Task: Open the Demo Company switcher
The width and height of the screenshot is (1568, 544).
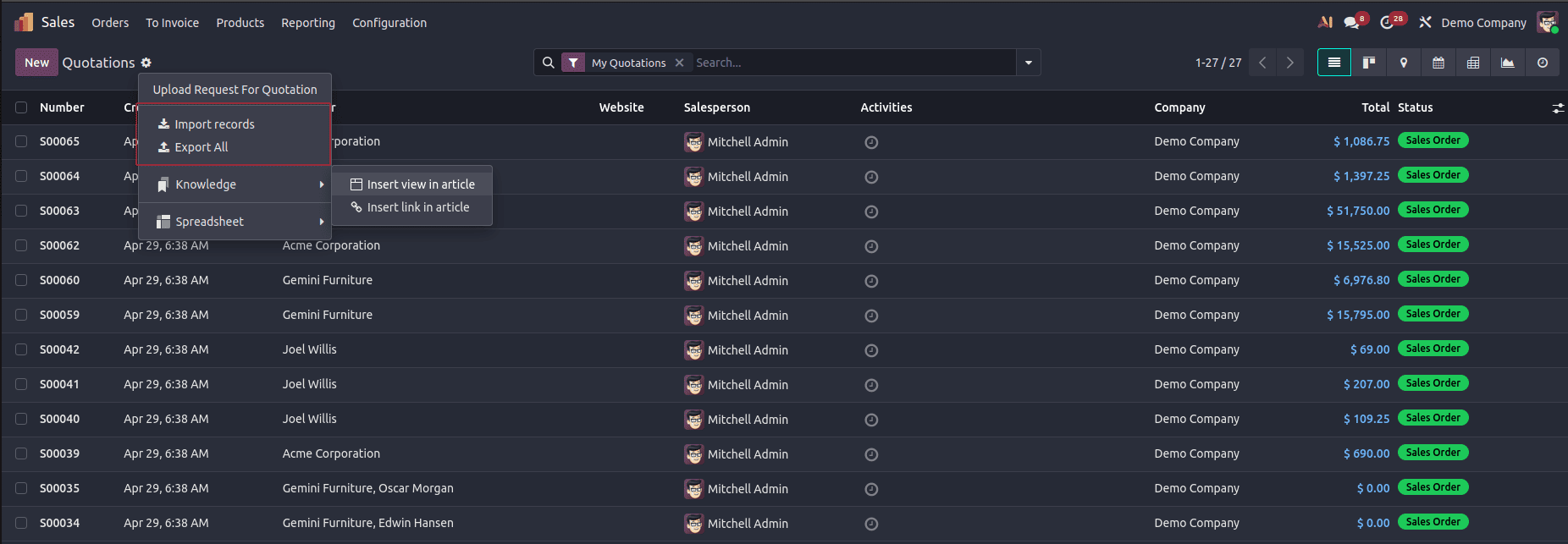Action: pyautogui.click(x=1483, y=23)
